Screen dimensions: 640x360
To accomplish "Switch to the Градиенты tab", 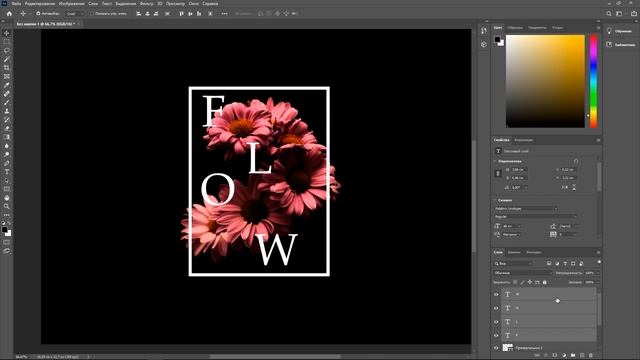I will (537, 28).
